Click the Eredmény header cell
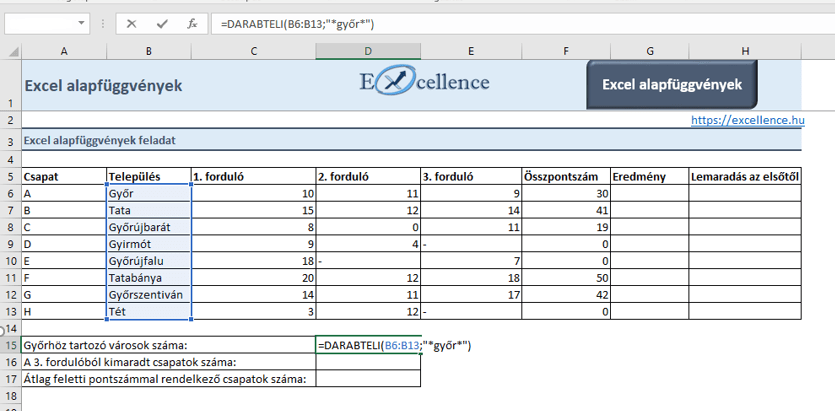 coord(650,177)
